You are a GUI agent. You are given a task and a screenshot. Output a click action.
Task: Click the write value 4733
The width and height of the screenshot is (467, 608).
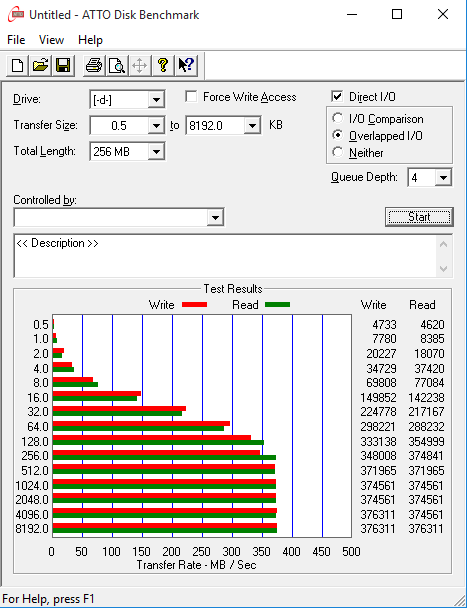pos(384,325)
